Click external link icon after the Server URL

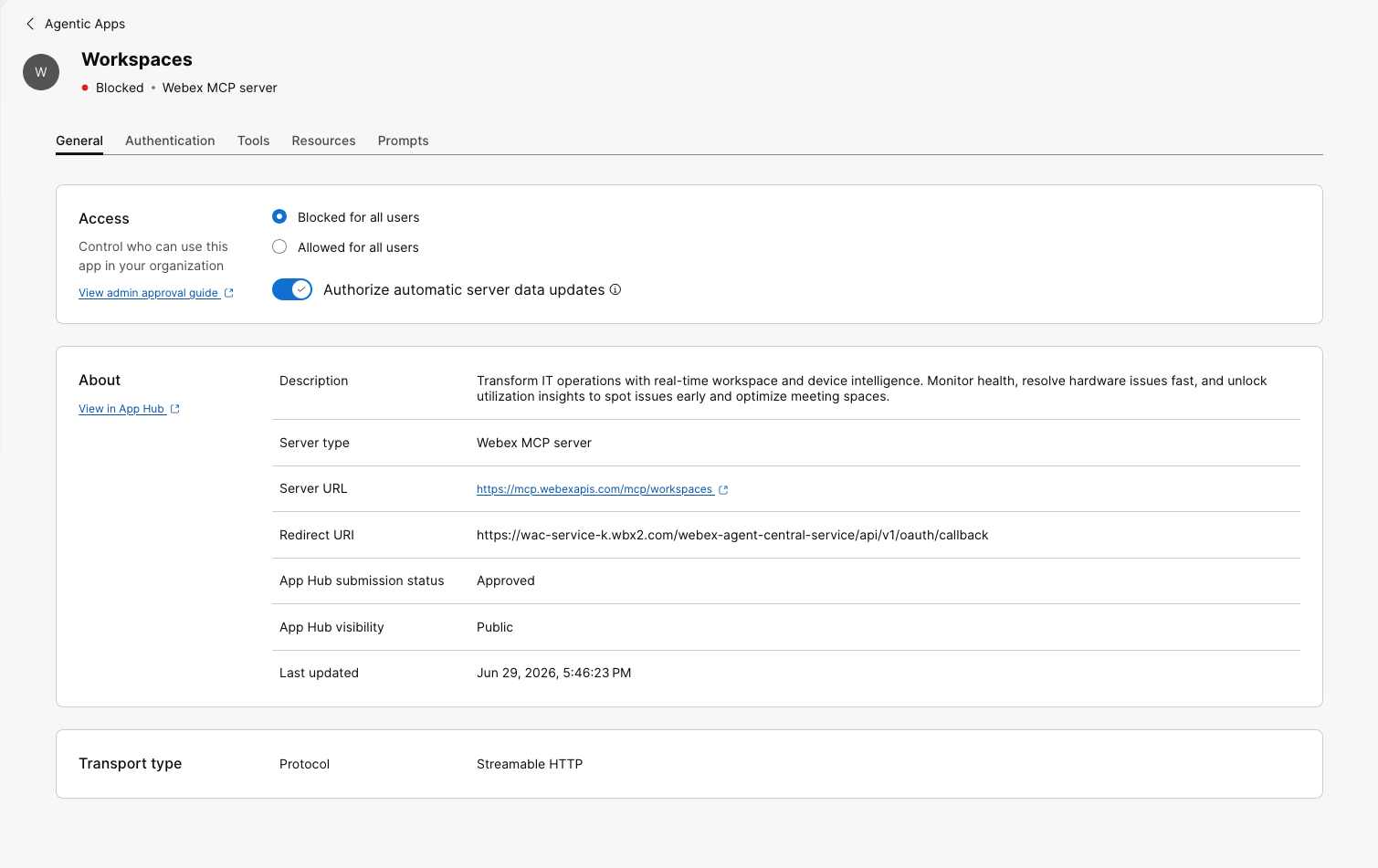click(x=723, y=490)
